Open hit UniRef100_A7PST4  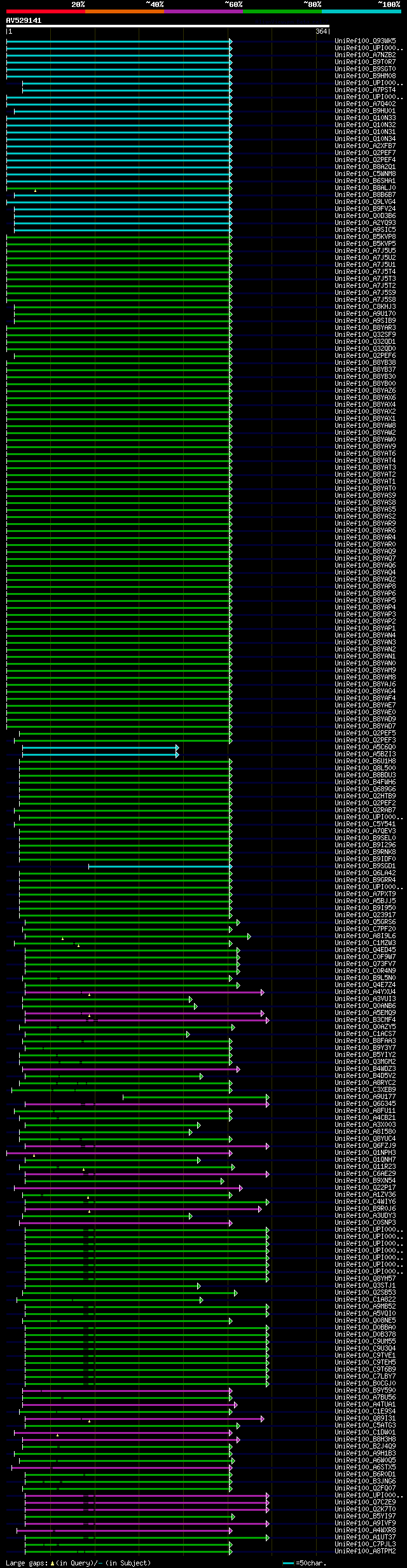click(x=365, y=90)
